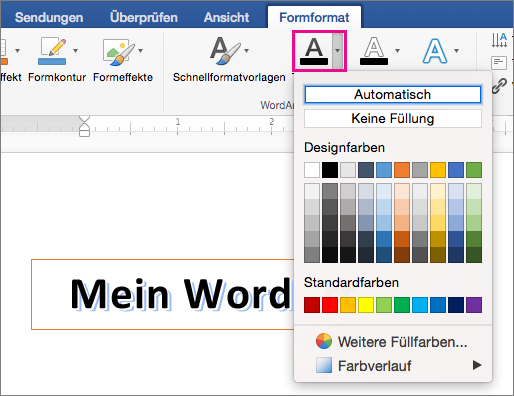Select light blue standard color
This screenshot has height=396, width=514.
420,305
